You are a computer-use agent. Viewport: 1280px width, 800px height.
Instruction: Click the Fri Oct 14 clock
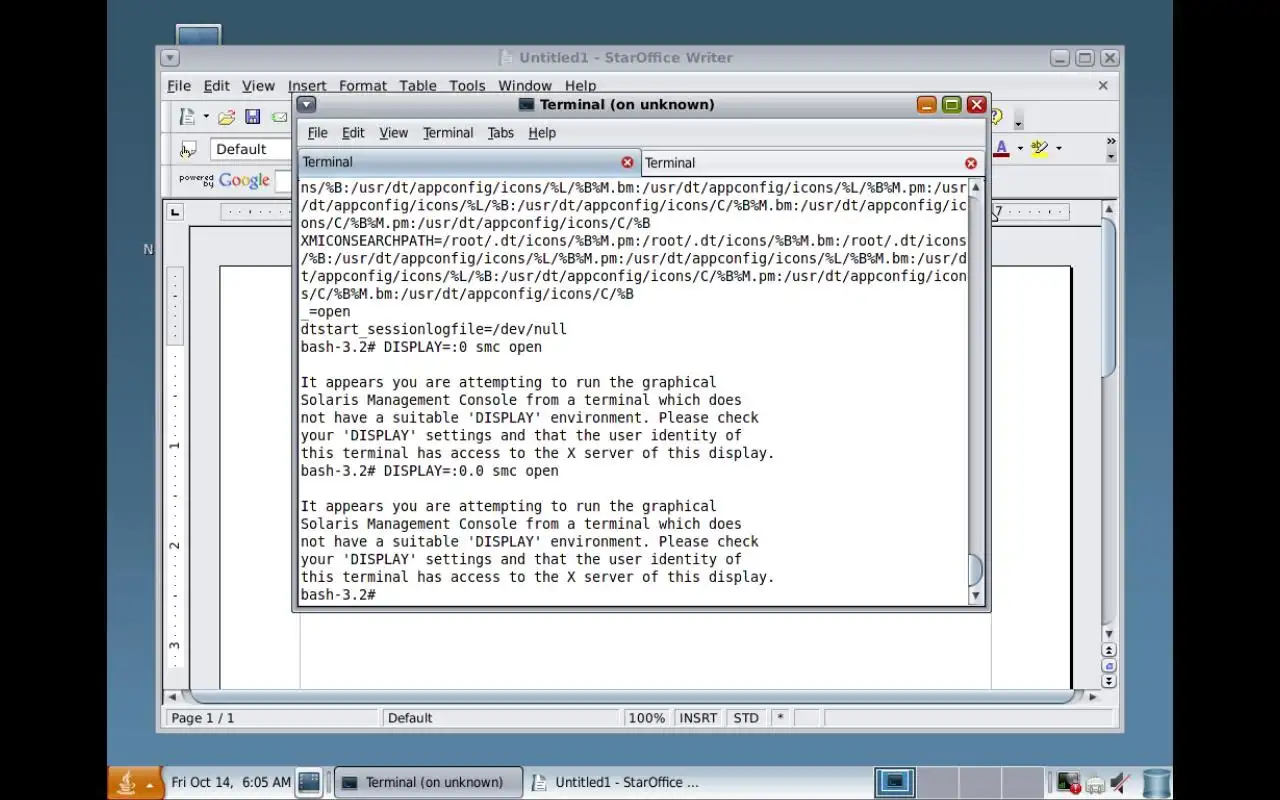point(231,782)
